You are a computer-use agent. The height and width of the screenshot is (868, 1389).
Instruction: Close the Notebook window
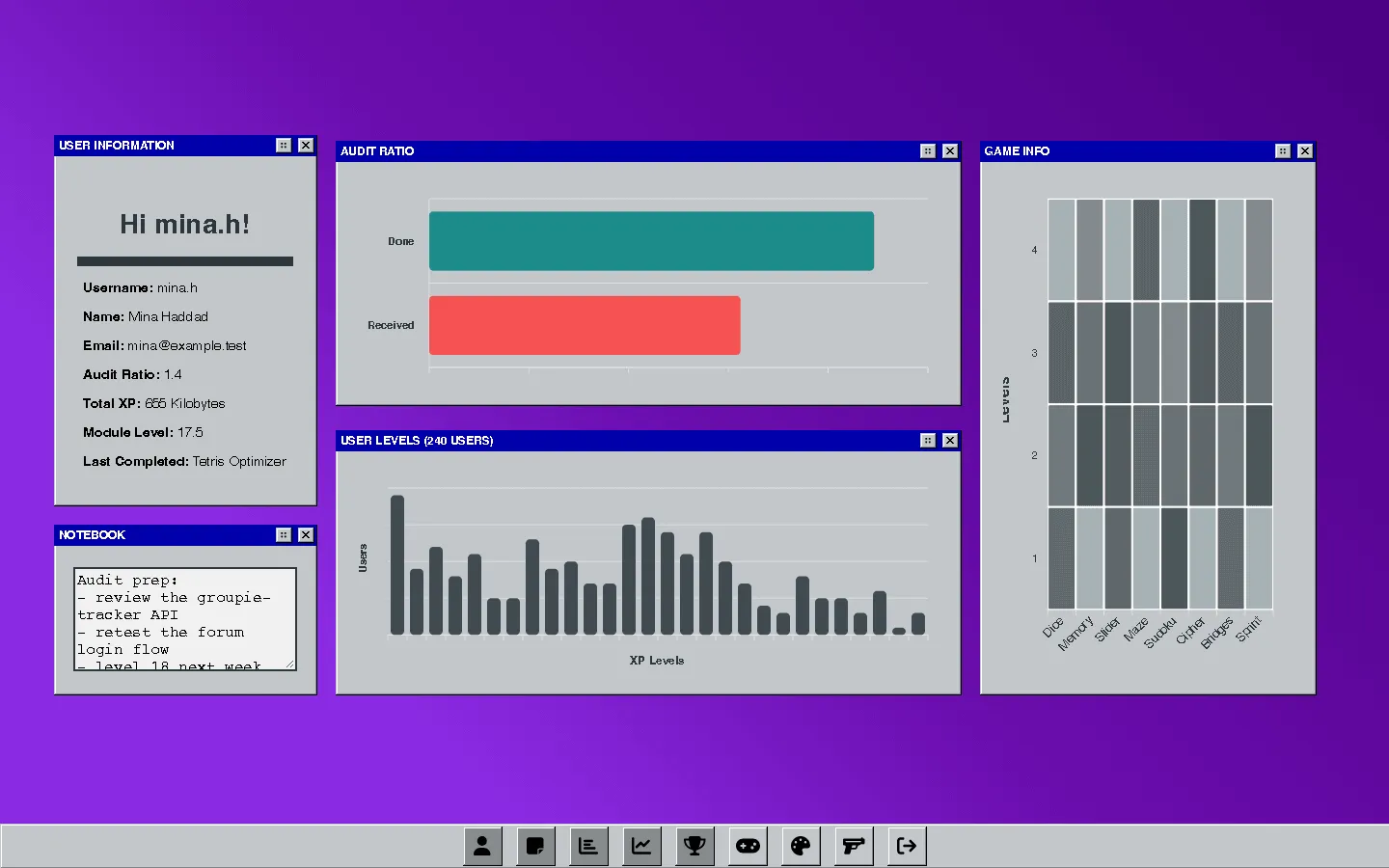306,535
